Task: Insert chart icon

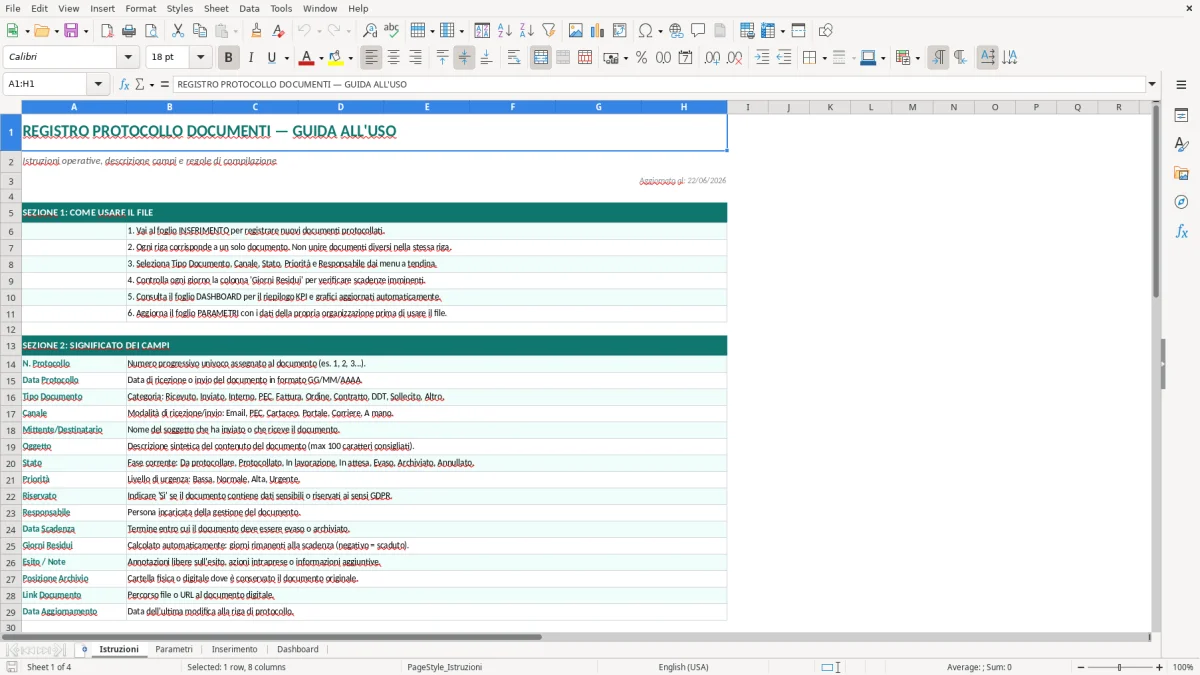Action: tap(598, 31)
